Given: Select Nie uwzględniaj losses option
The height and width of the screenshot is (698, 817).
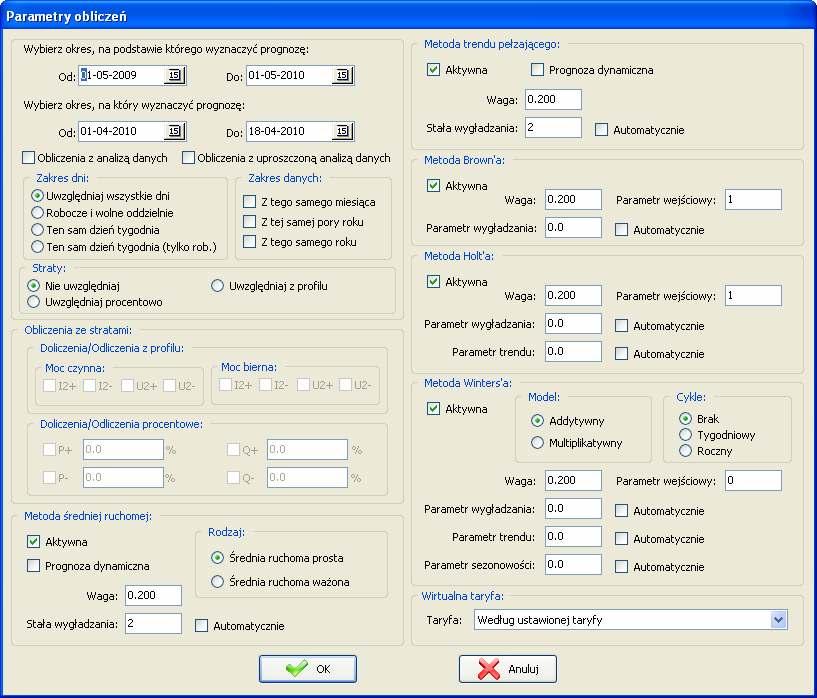Looking at the screenshot, I should tap(33, 285).
